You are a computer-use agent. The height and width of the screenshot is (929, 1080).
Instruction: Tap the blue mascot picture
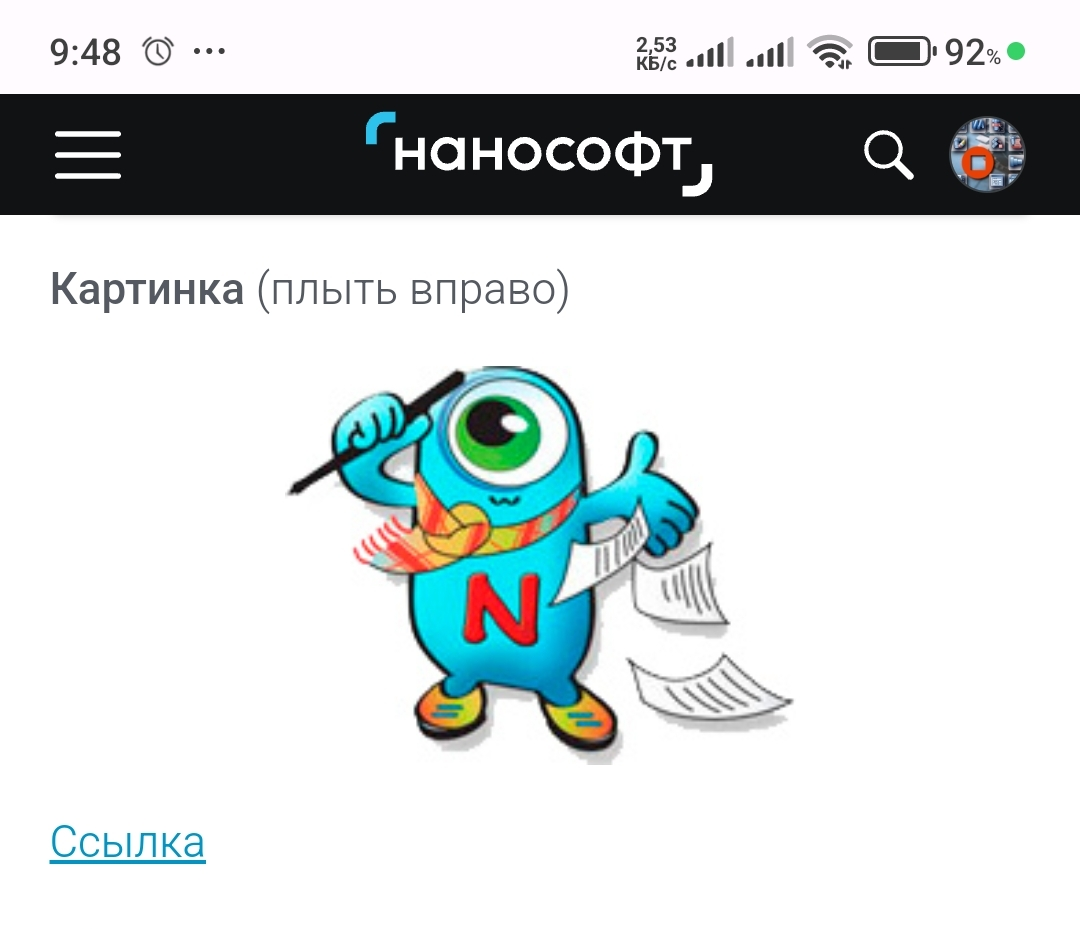(539, 565)
